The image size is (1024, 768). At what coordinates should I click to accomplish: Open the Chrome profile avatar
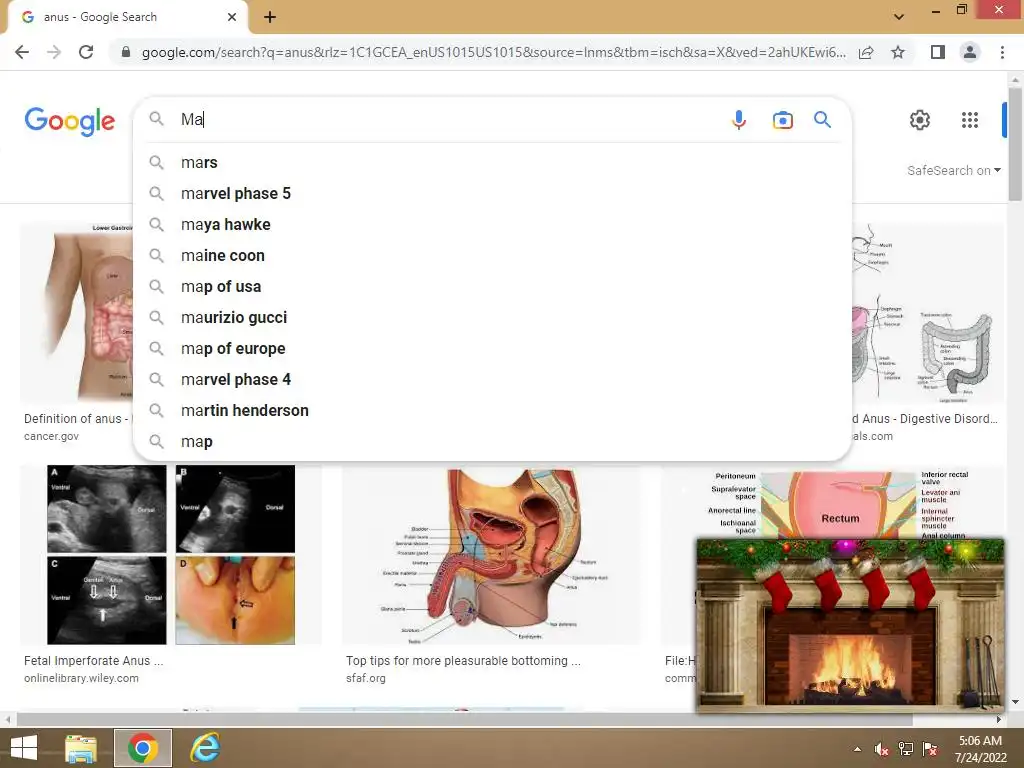point(970,52)
